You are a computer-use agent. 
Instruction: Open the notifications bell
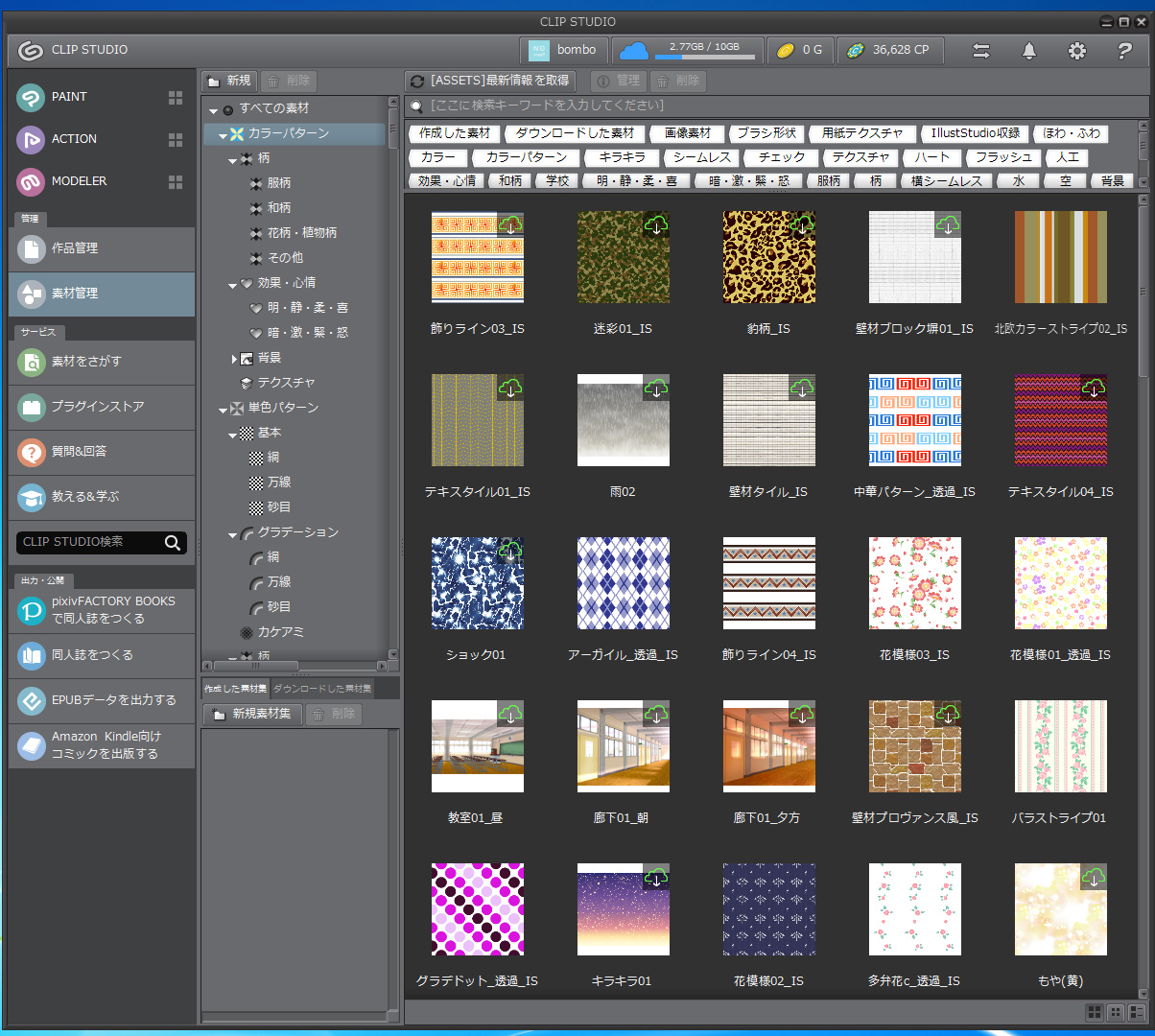[x=1029, y=51]
